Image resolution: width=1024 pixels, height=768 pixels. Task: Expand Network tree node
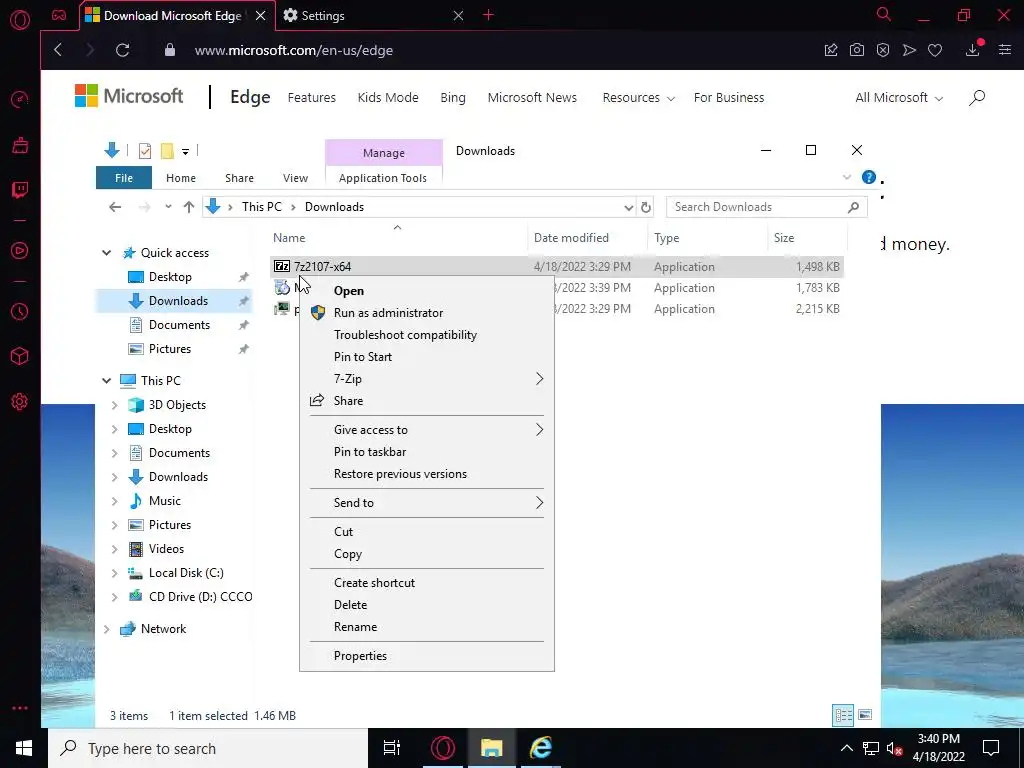point(106,629)
